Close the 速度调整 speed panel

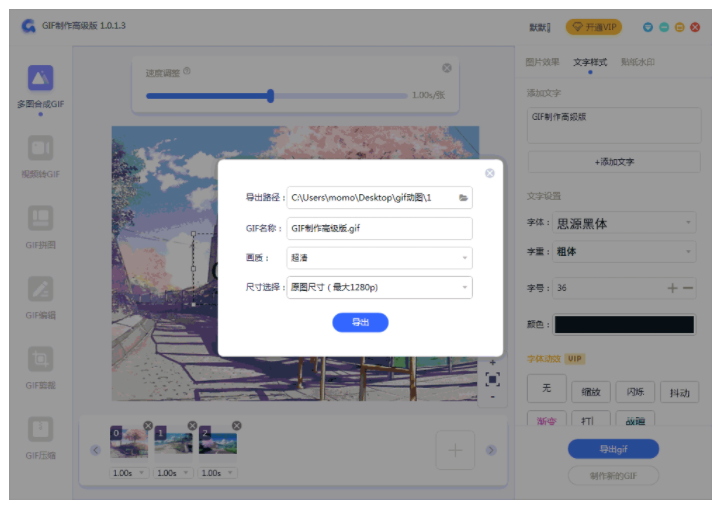pyautogui.click(x=447, y=68)
